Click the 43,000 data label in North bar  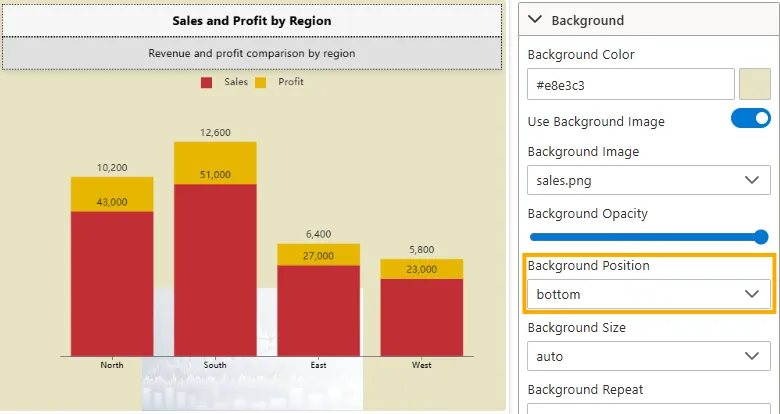[x=112, y=202]
